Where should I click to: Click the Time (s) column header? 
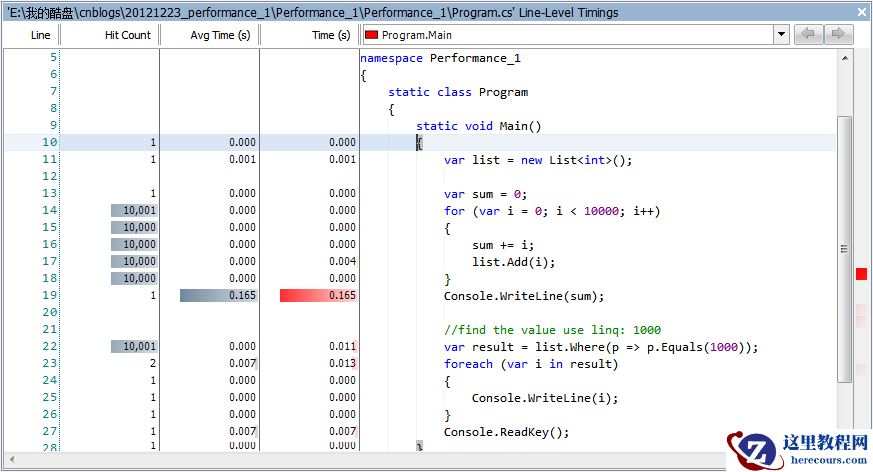pos(310,35)
